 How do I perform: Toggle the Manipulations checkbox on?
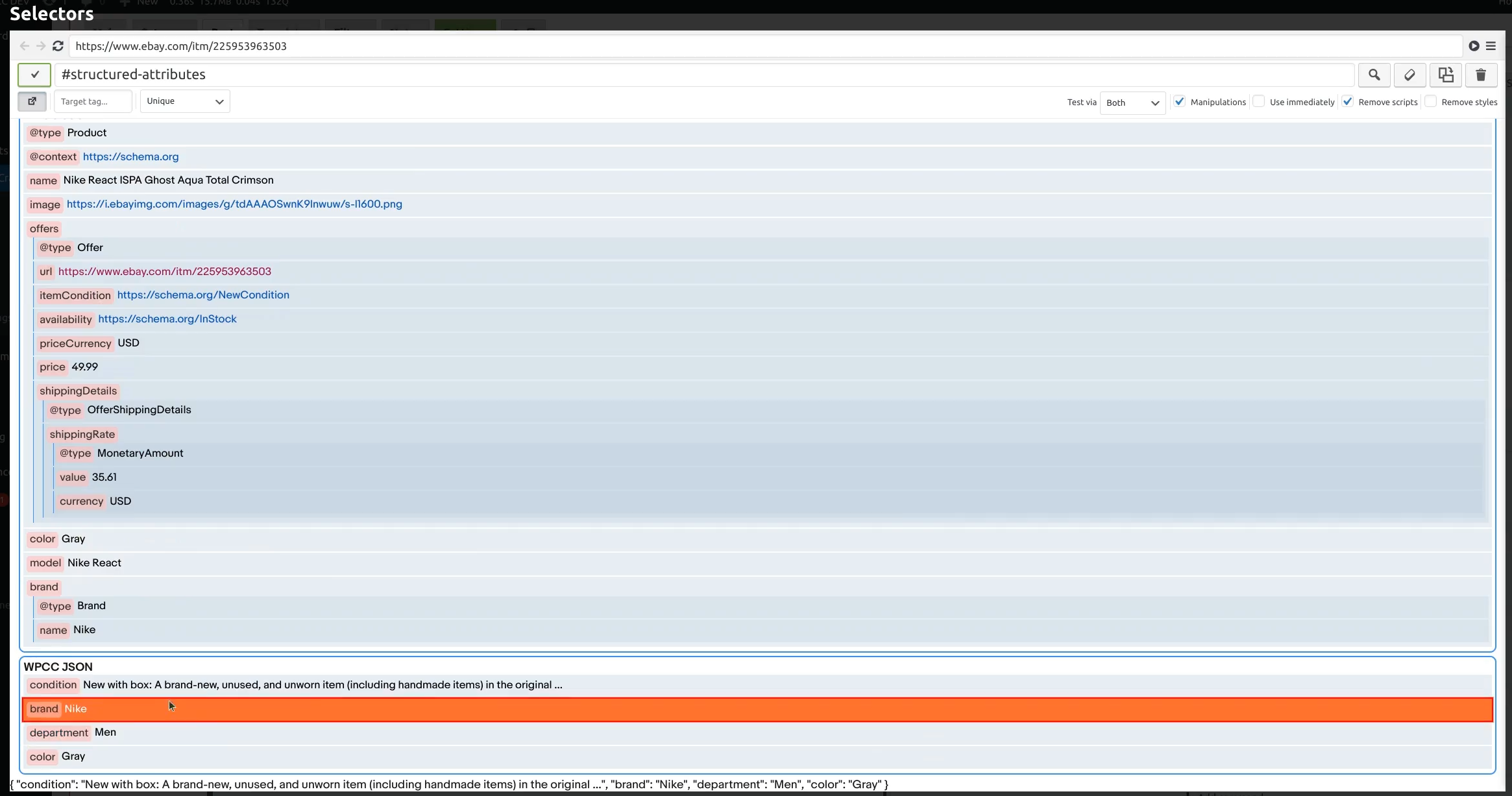coord(1180,101)
